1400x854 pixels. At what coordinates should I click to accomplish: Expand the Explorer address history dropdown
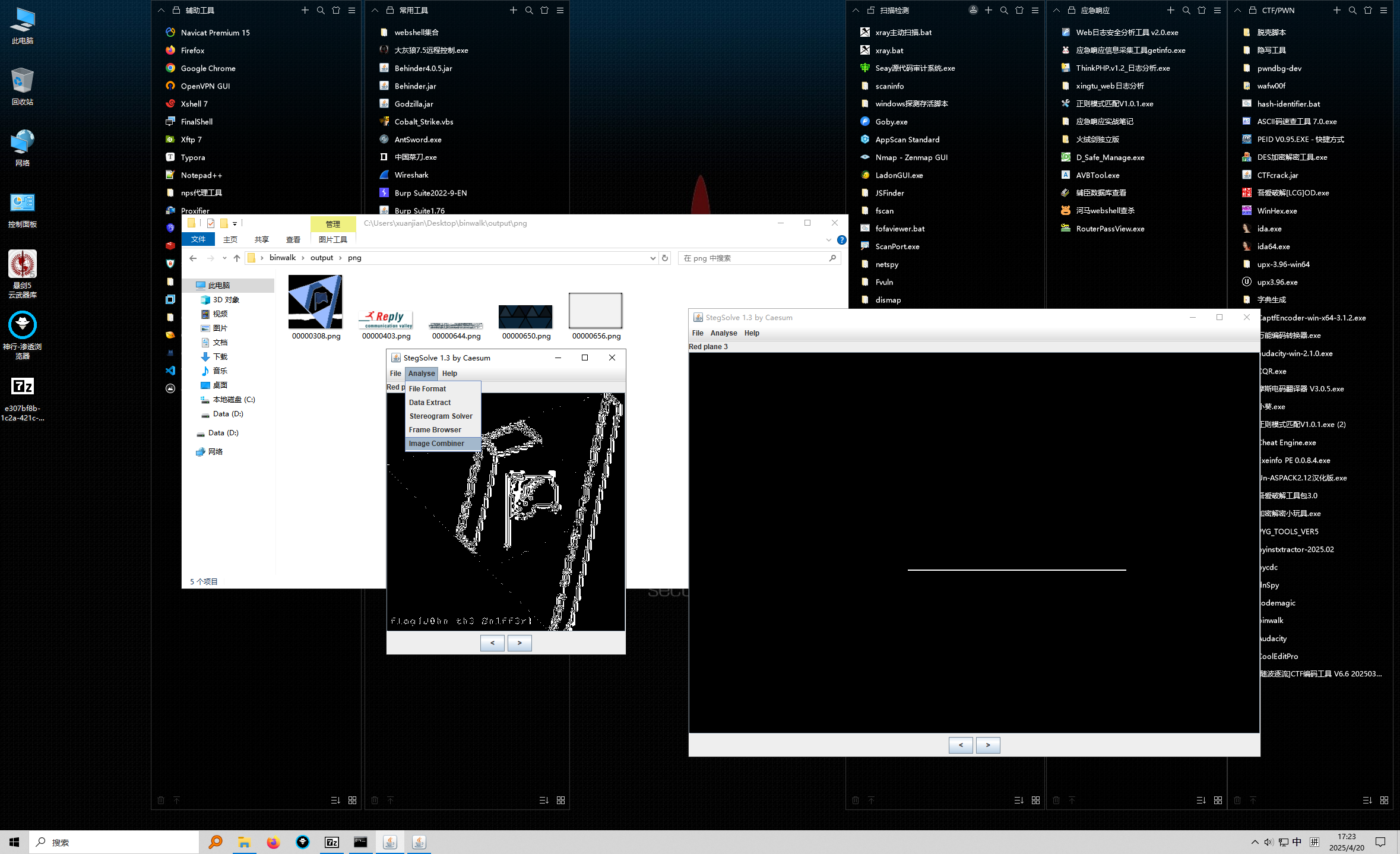tap(653, 258)
